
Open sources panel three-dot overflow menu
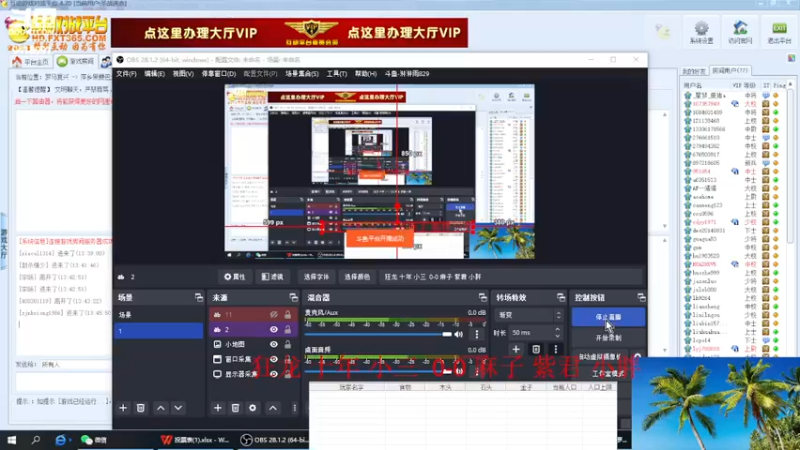click(294, 408)
